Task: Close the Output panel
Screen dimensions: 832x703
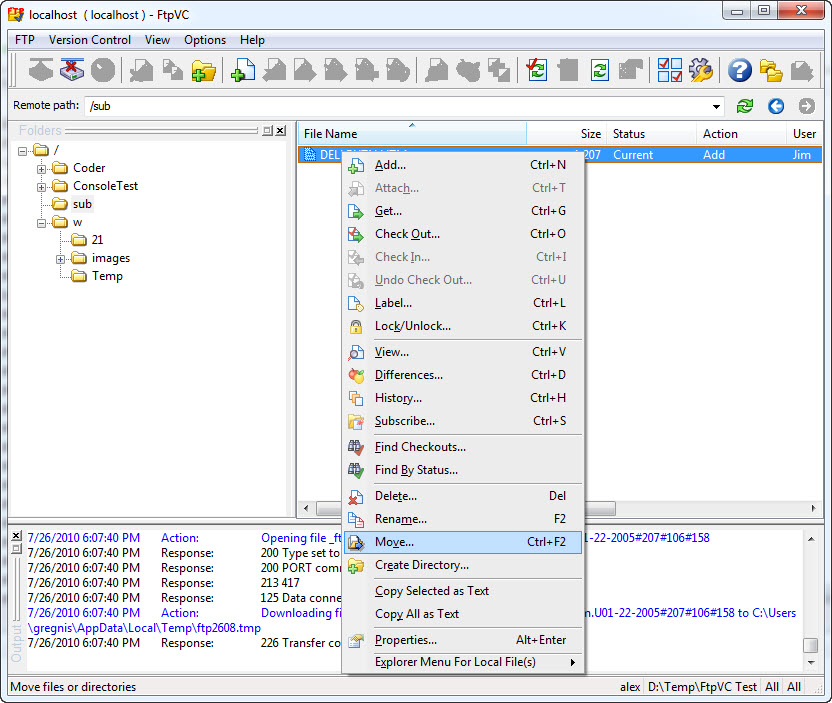Action: click(x=16, y=535)
